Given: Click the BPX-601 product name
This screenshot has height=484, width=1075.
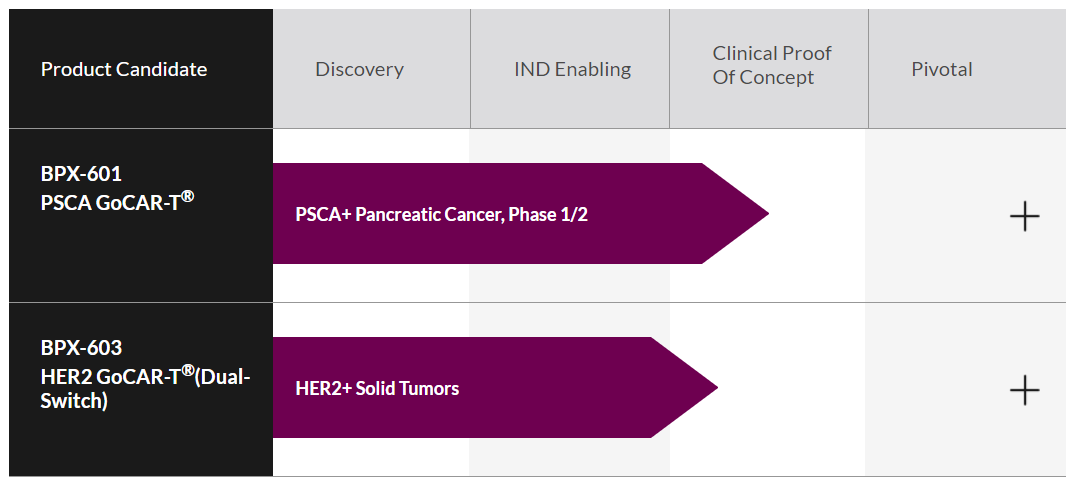Looking at the screenshot, I should pos(81,174).
